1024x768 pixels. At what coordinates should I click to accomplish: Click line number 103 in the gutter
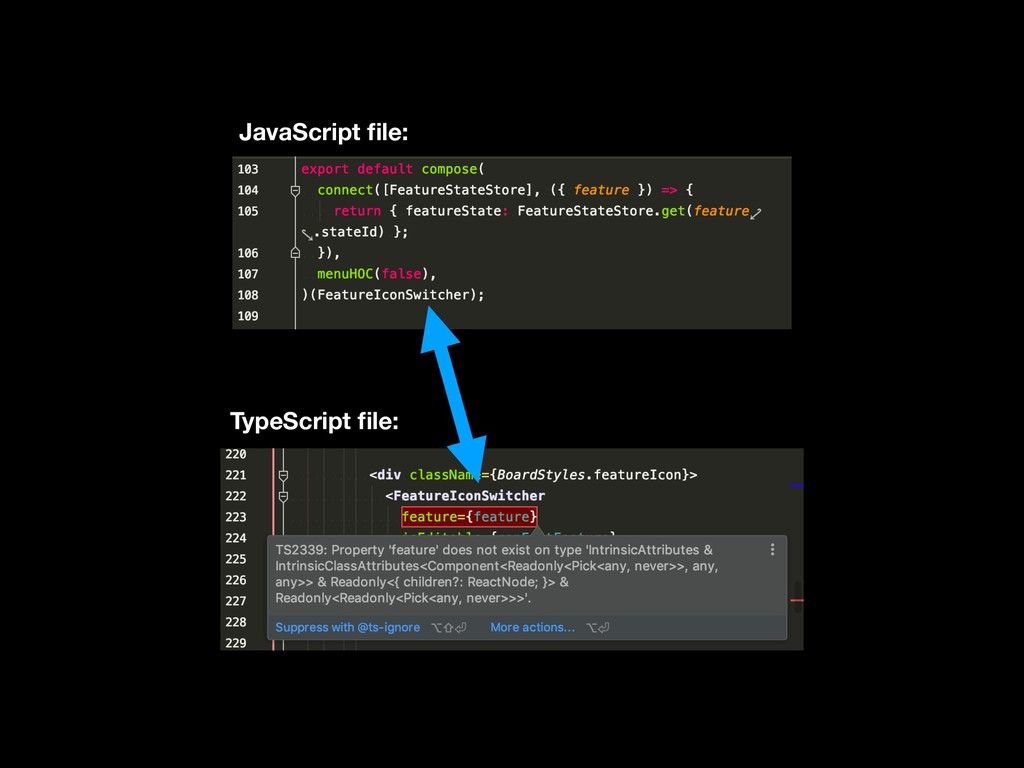click(248, 169)
